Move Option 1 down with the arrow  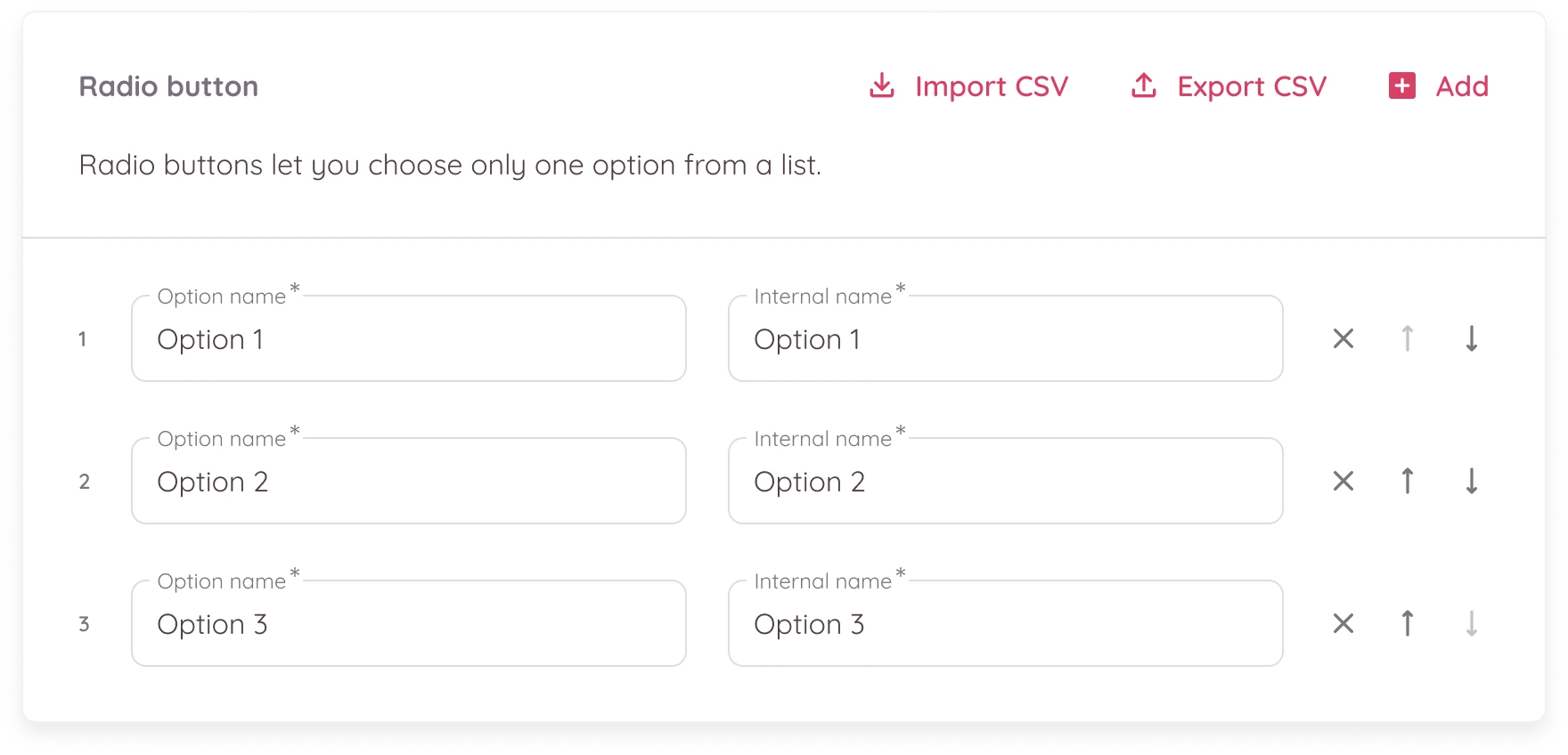click(x=1472, y=338)
